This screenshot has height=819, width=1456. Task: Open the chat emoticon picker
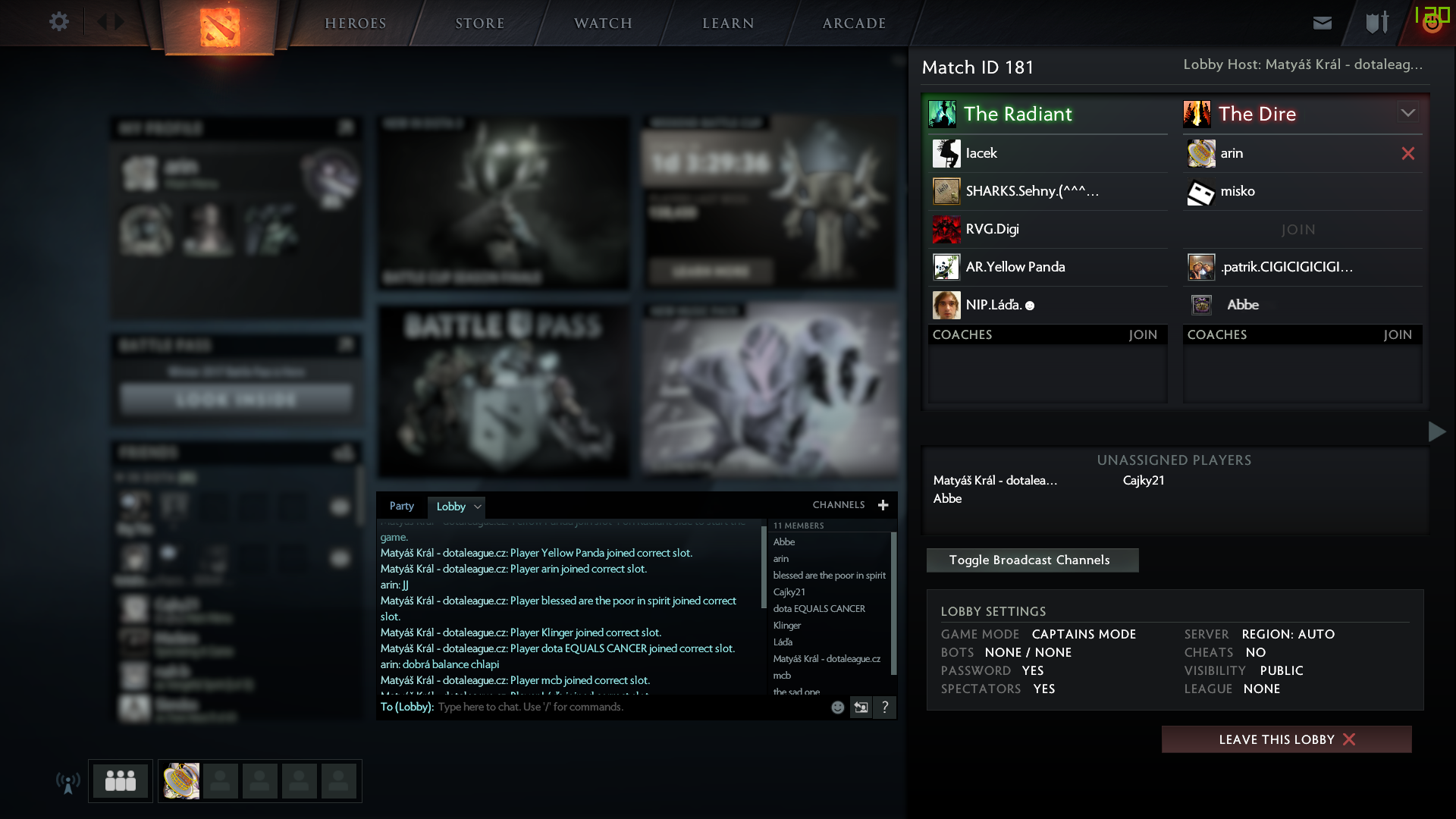point(837,707)
